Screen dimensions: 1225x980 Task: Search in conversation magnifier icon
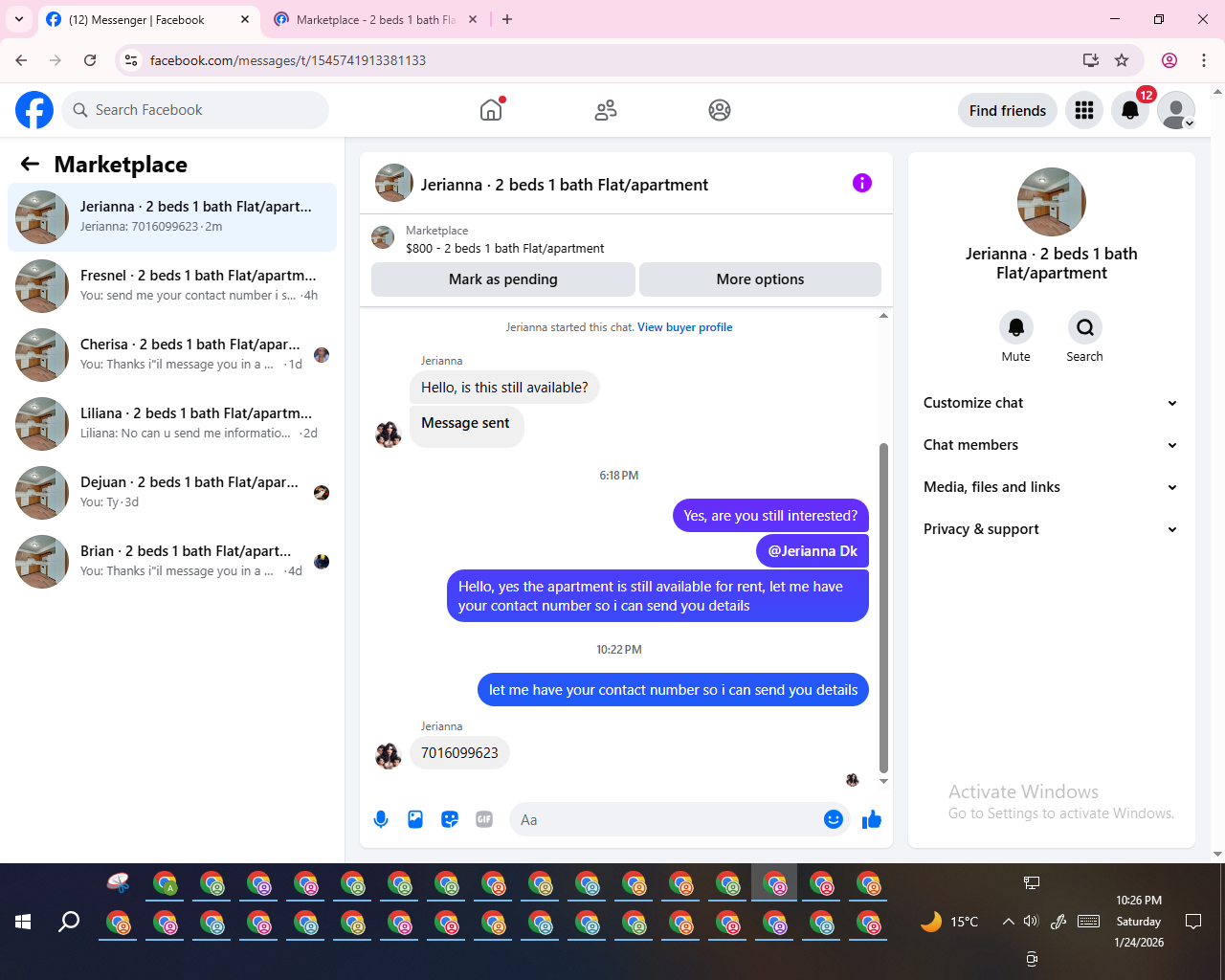tap(1085, 327)
